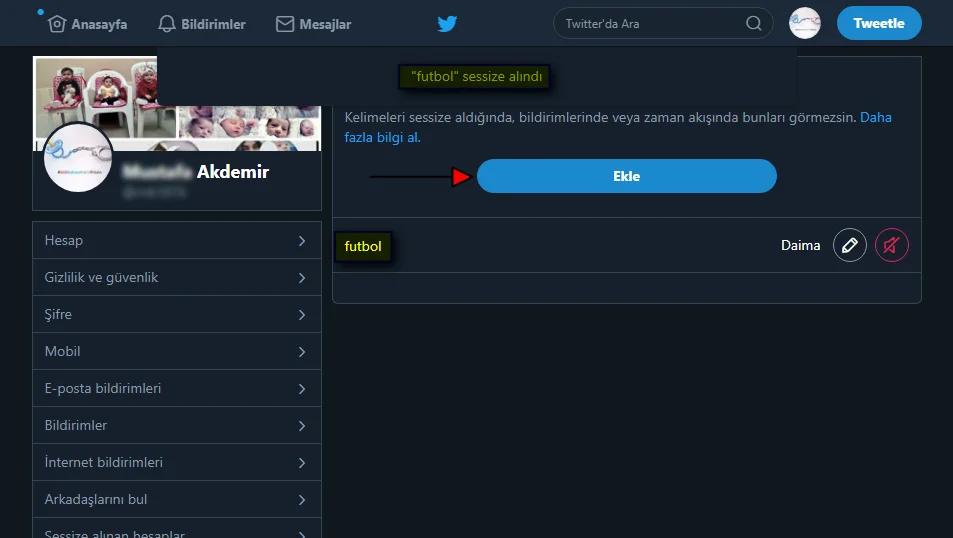This screenshot has width=953, height=538.
Task: Click the large profile picture thumbnail
Action: coord(79,157)
